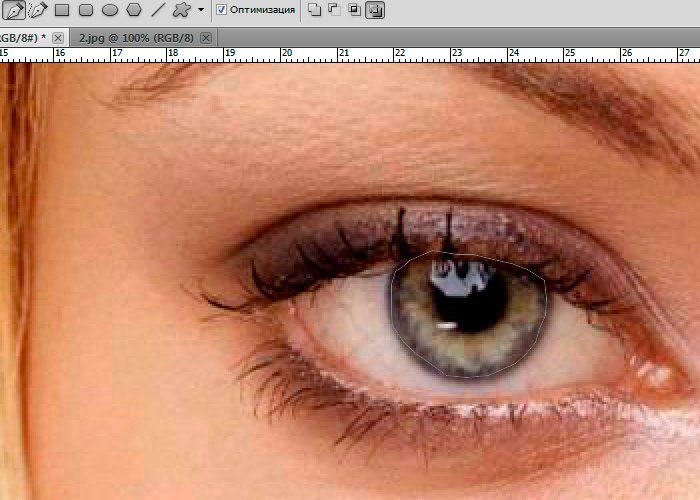Enable Exclude overlapping path areas mode
This screenshot has width=700, height=500.
coord(374,10)
